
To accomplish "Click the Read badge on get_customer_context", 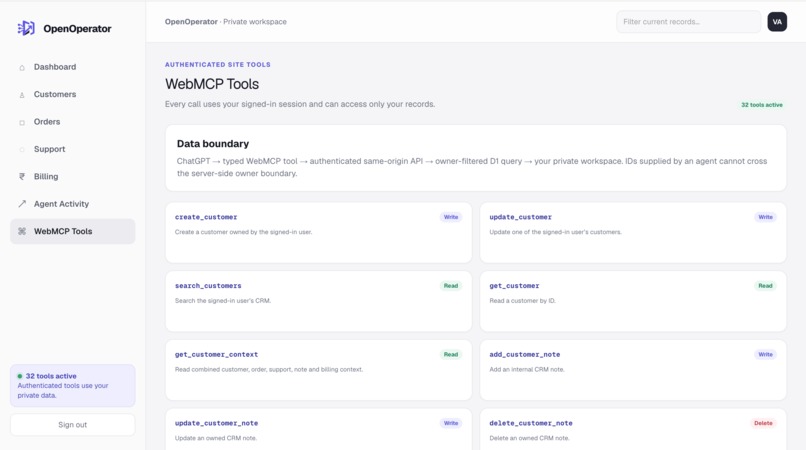I will click(x=451, y=354).
